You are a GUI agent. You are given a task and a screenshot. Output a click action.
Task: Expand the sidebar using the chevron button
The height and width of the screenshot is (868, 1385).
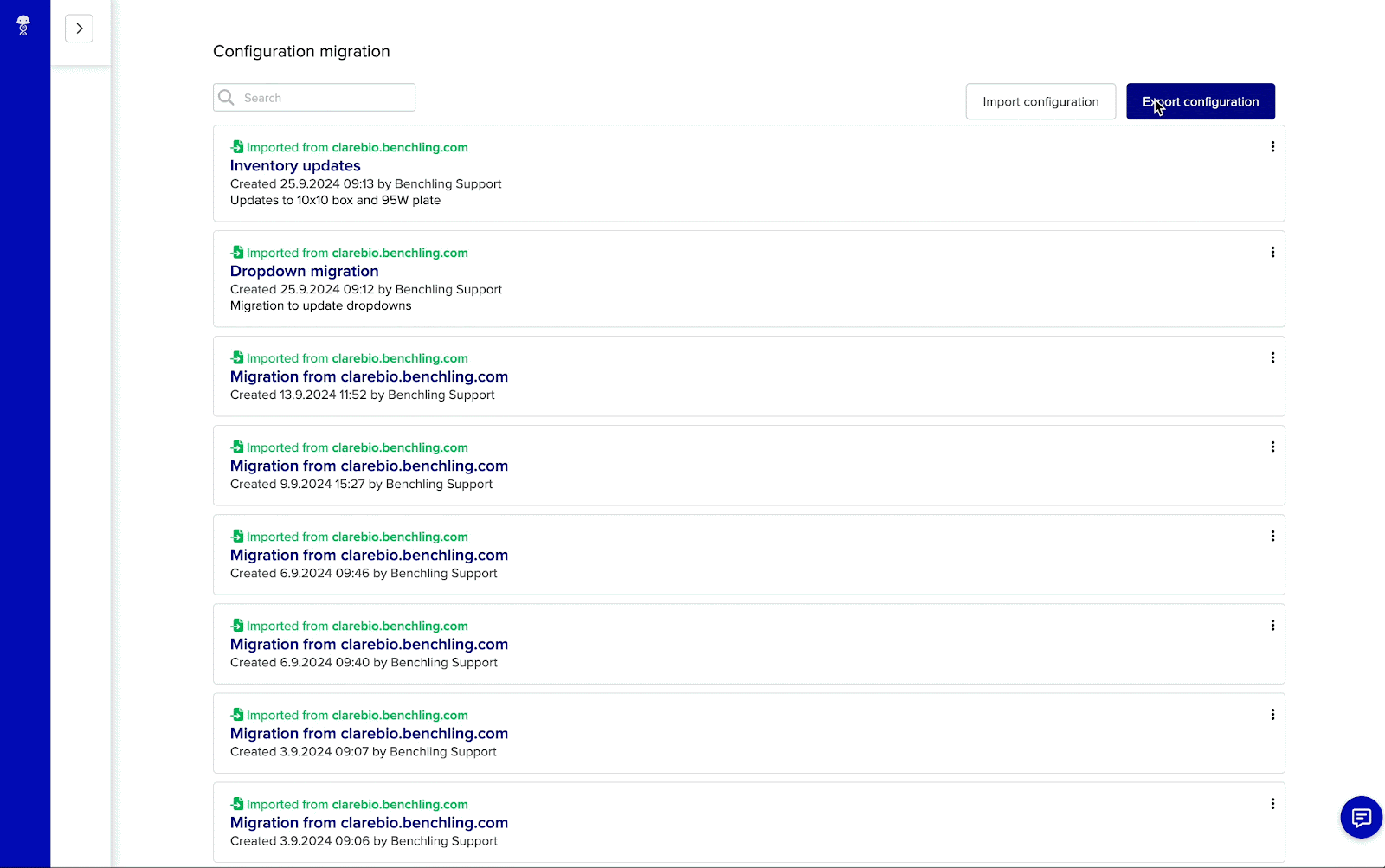click(x=79, y=28)
